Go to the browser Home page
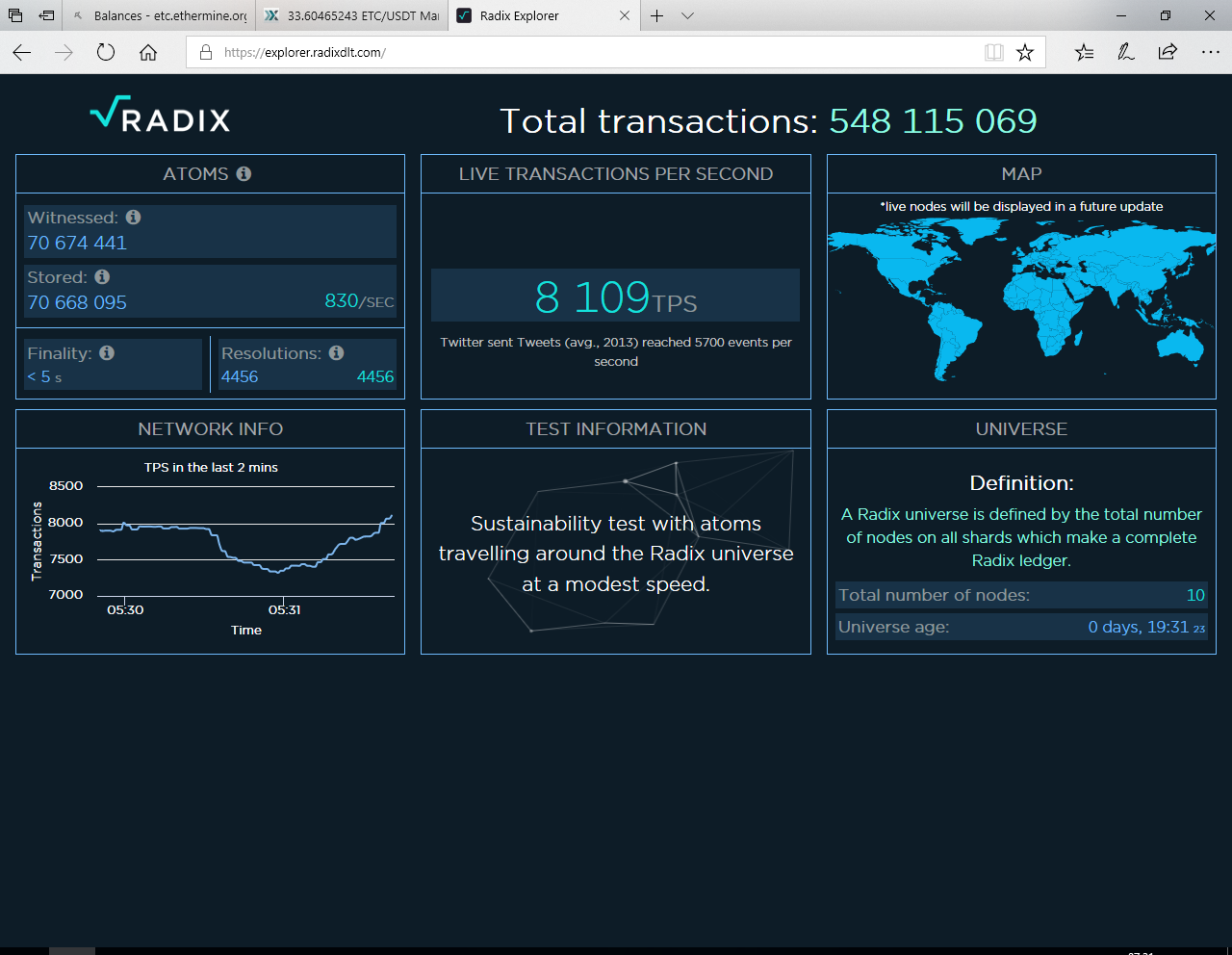Image resolution: width=1232 pixels, height=955 pixels. pos(148,52)
